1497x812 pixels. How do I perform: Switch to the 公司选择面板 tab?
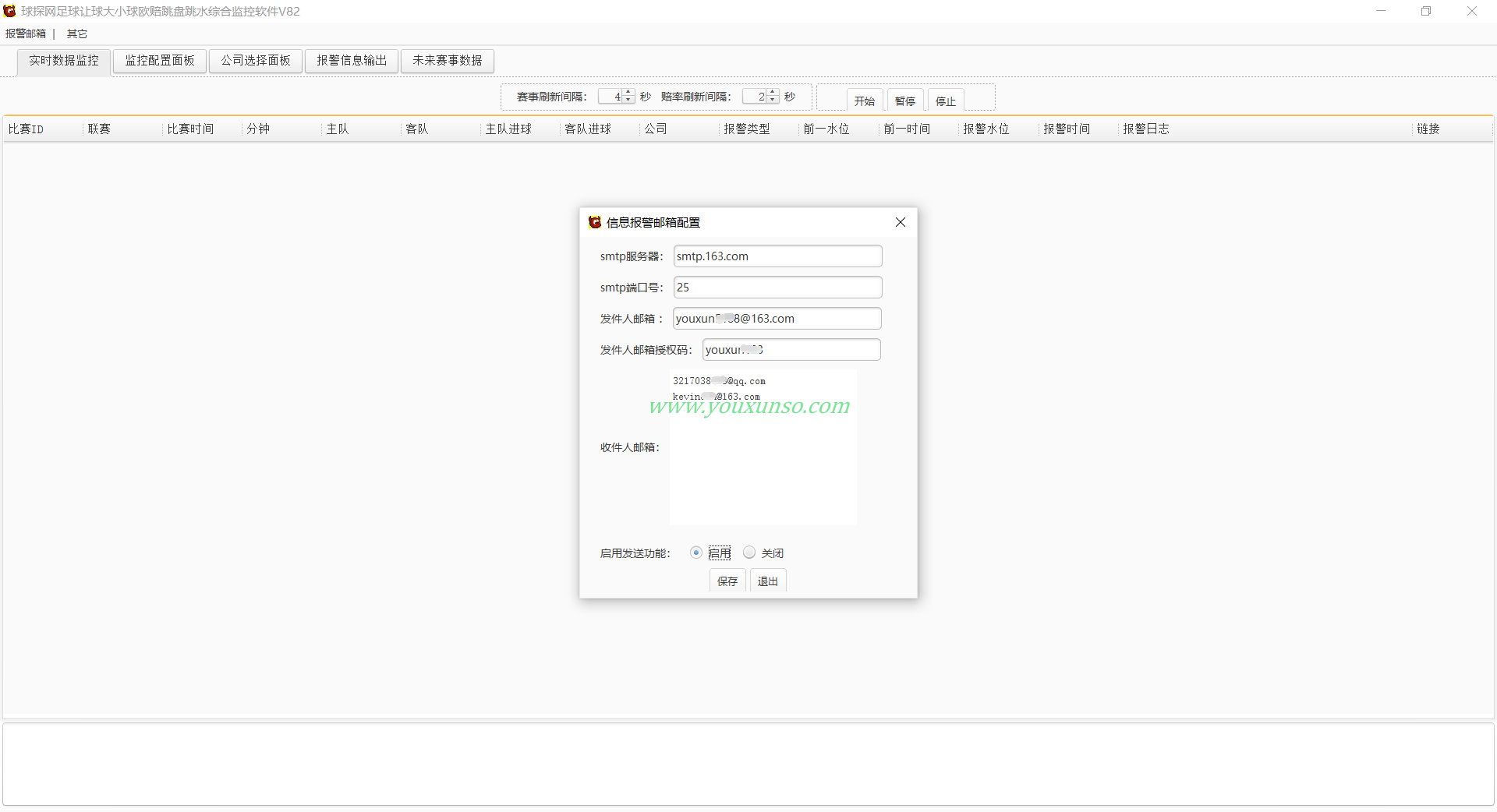tap(256, 61)
